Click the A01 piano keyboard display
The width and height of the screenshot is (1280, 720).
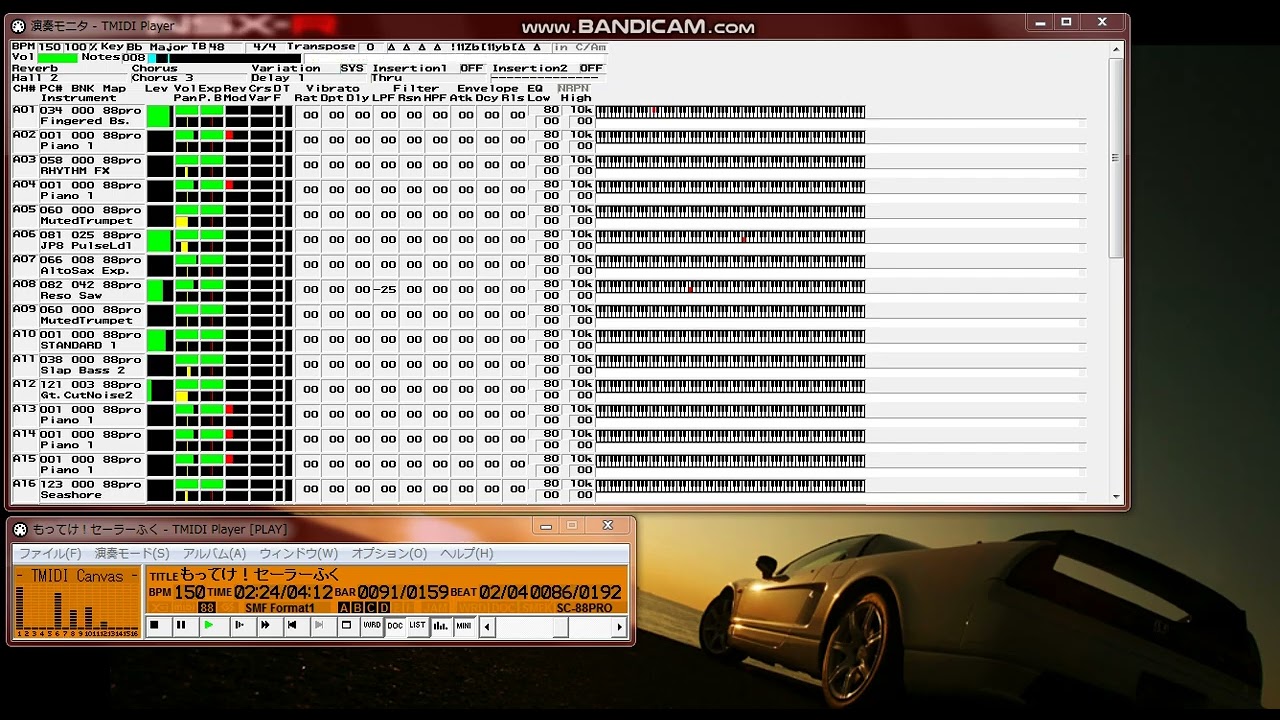(x=730, y=112)
